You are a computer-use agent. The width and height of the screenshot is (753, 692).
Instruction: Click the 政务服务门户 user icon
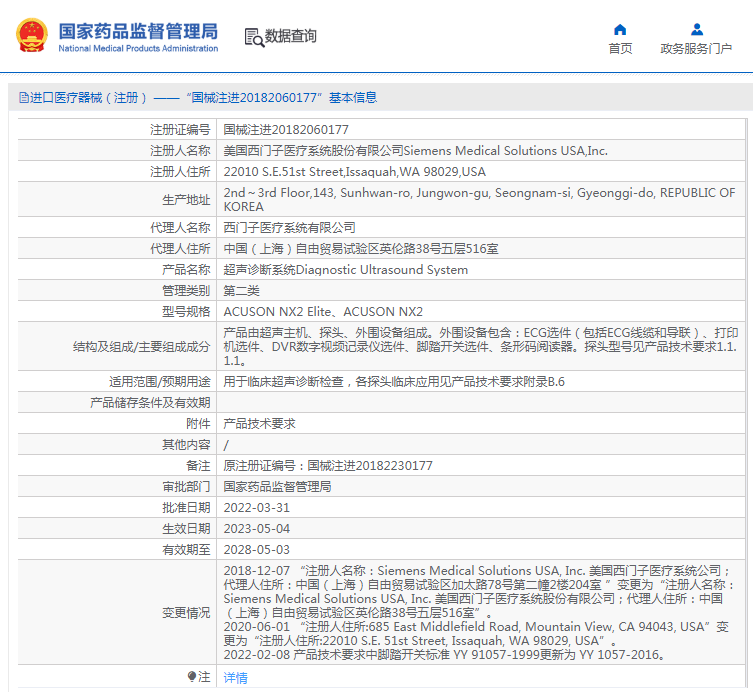tap(696, 30)
